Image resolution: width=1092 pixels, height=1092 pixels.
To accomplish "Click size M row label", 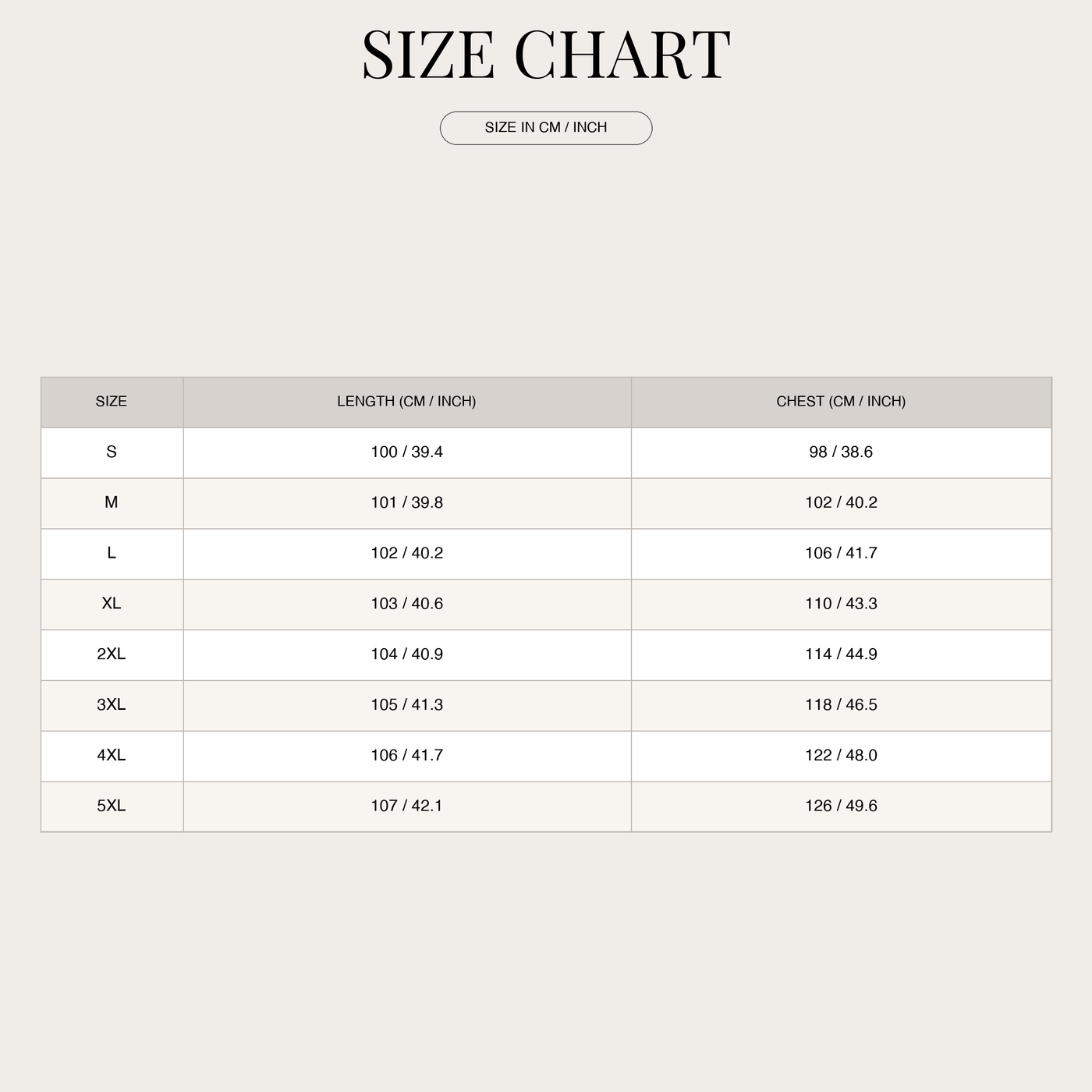I will tap(112, 503).
